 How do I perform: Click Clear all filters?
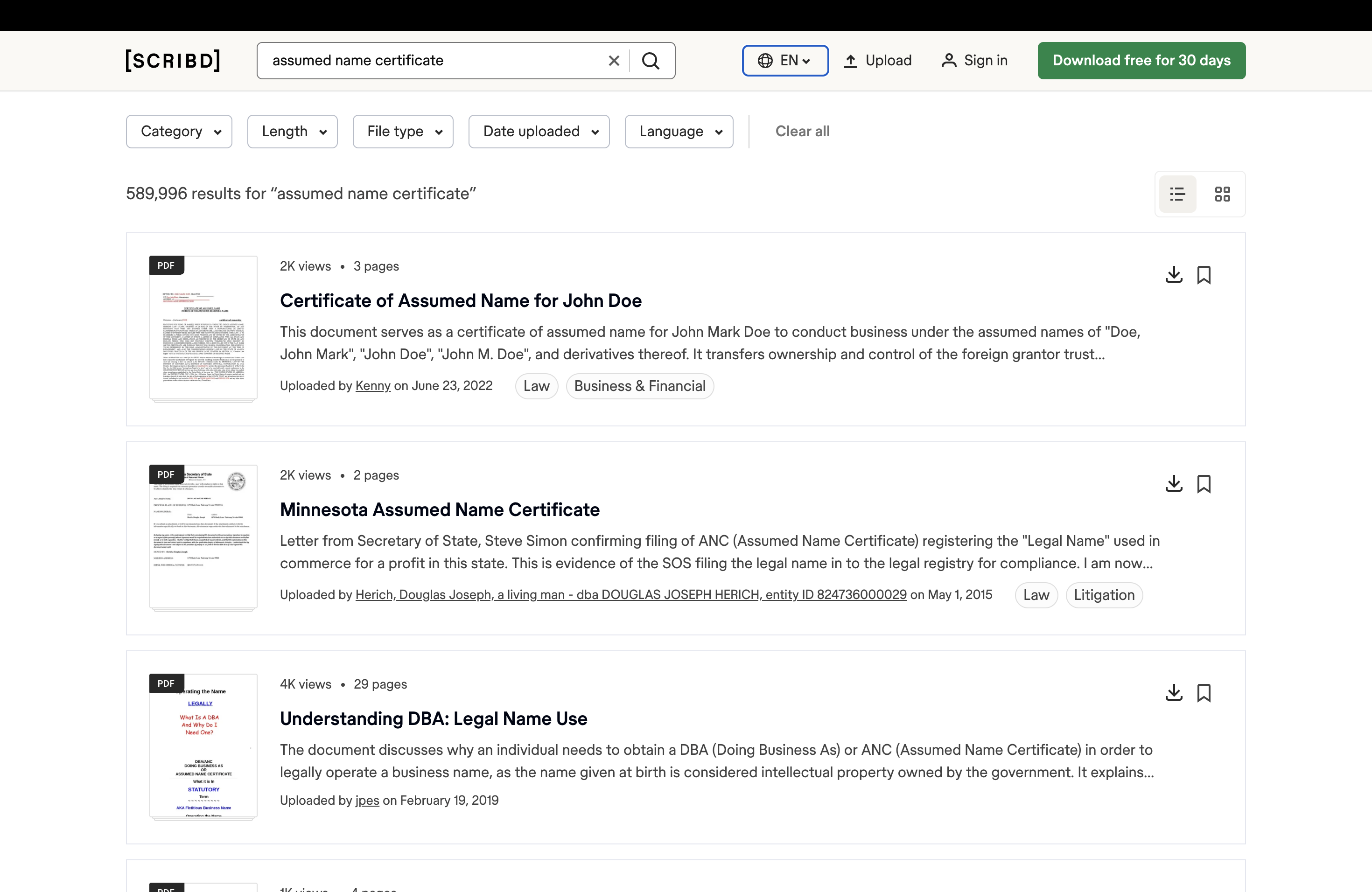803,132
